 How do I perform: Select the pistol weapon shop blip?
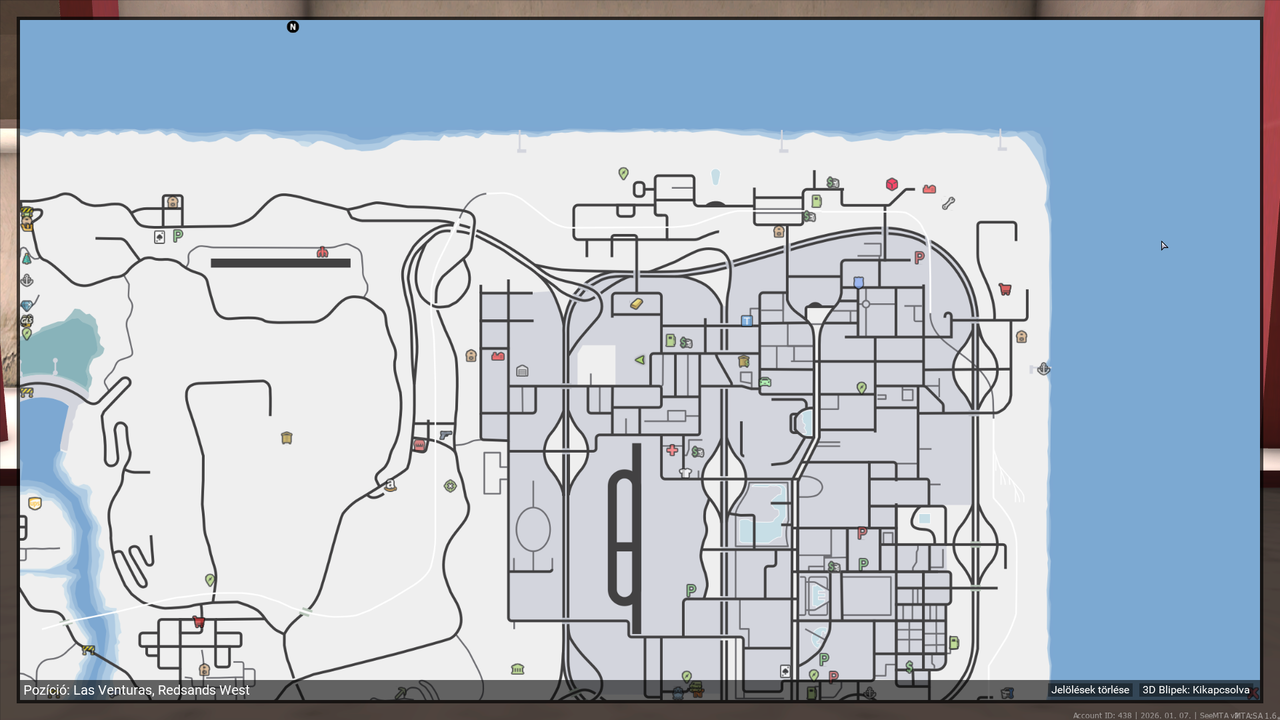(445, 435)
